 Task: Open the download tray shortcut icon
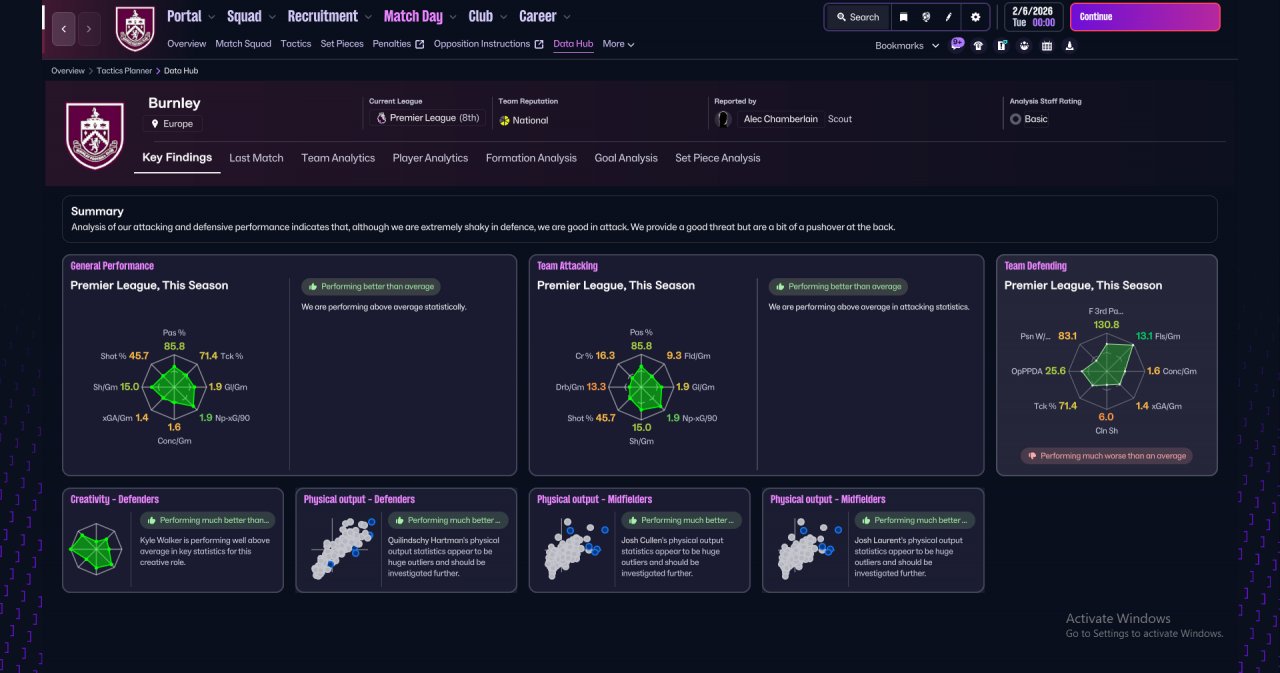(x=1070, y=45)
